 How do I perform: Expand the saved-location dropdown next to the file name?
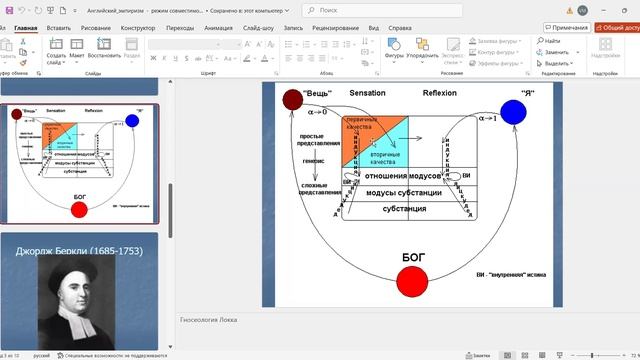pos(287,11)
